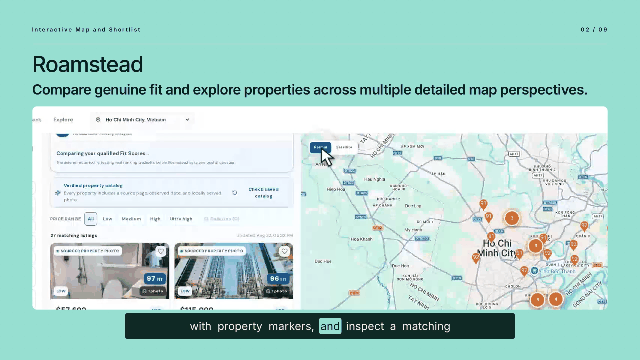Click the map cluster marker labeled 3

(x=512, y=218)
